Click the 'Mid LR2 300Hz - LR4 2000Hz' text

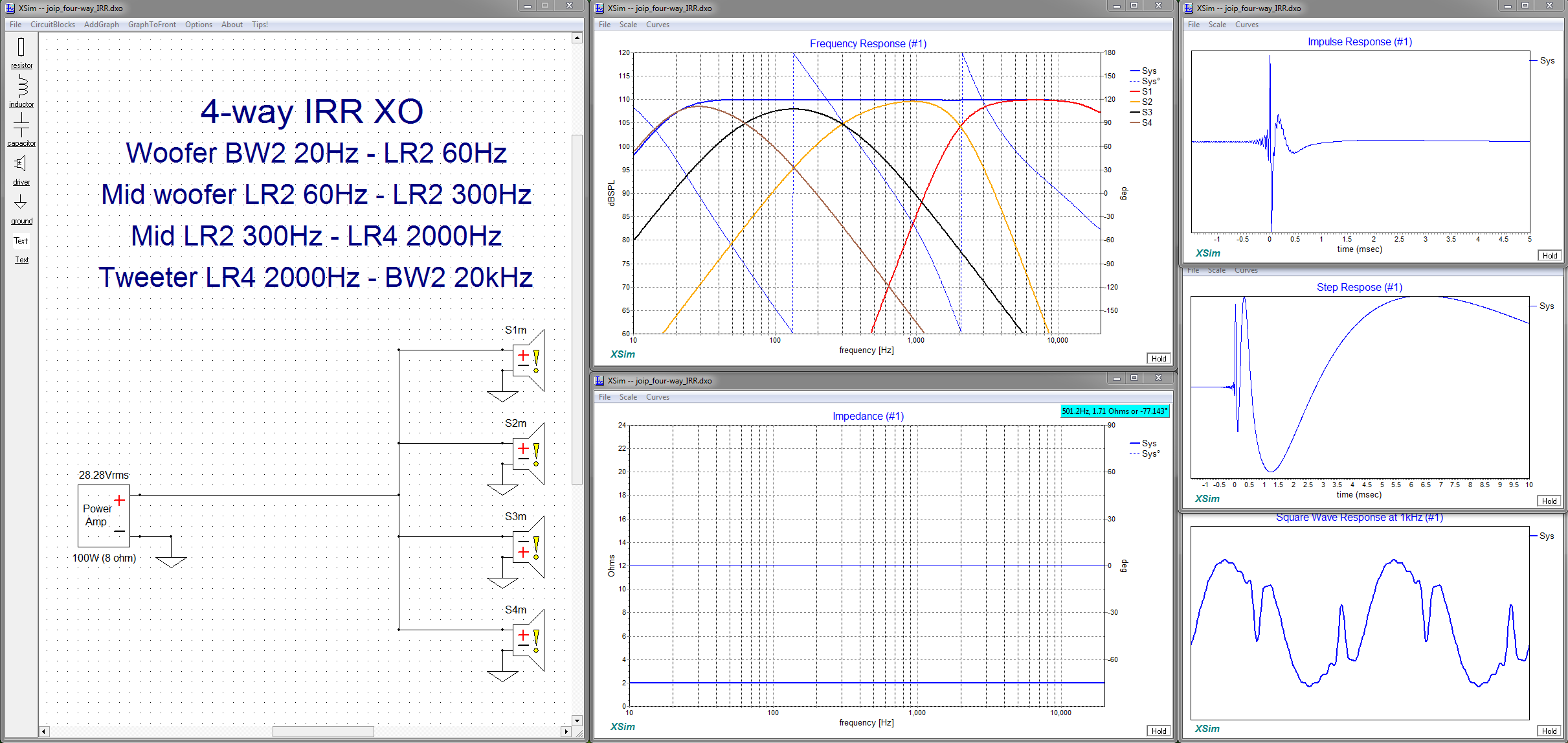(316, 236)
